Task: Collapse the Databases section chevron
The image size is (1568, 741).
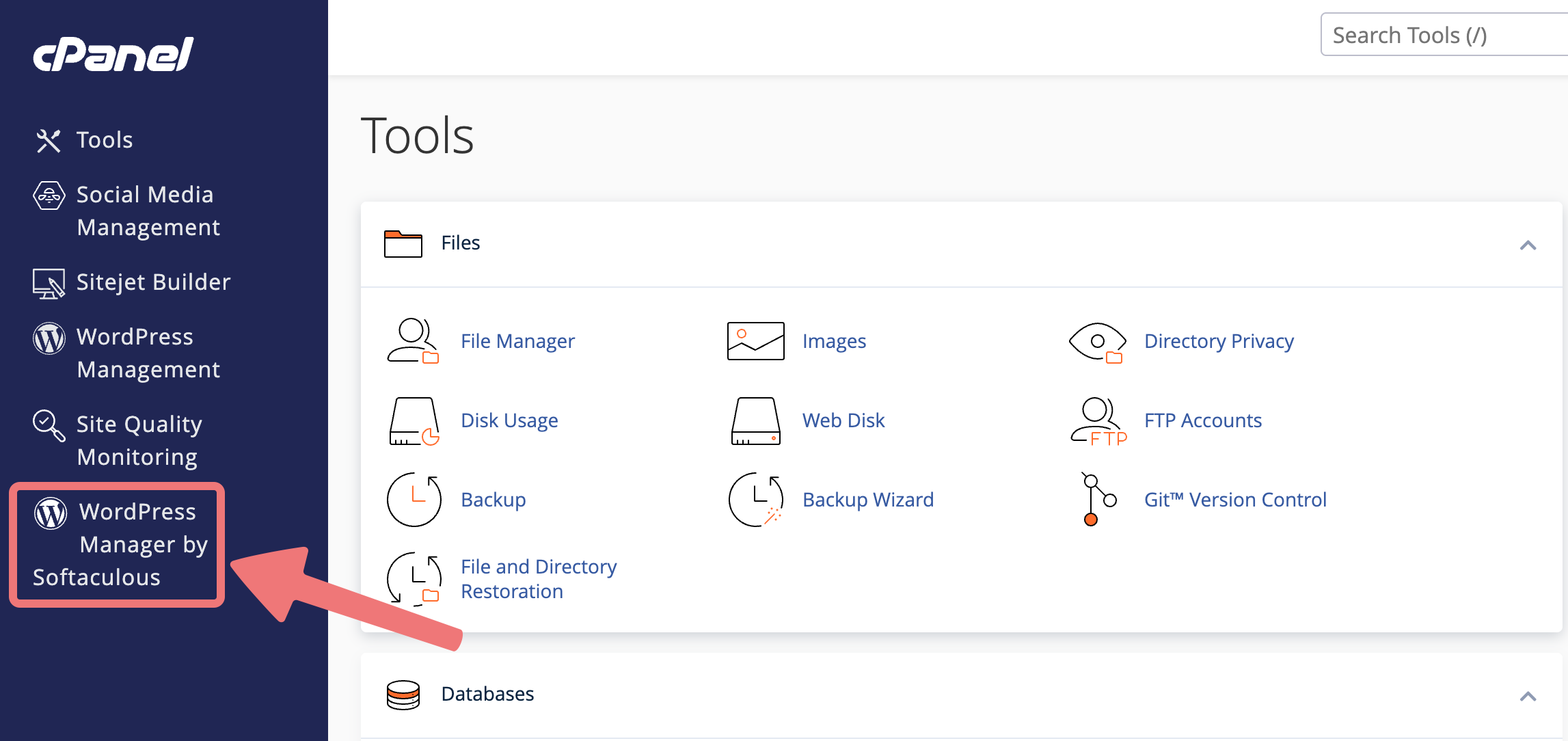Action: click(1528, 696)
